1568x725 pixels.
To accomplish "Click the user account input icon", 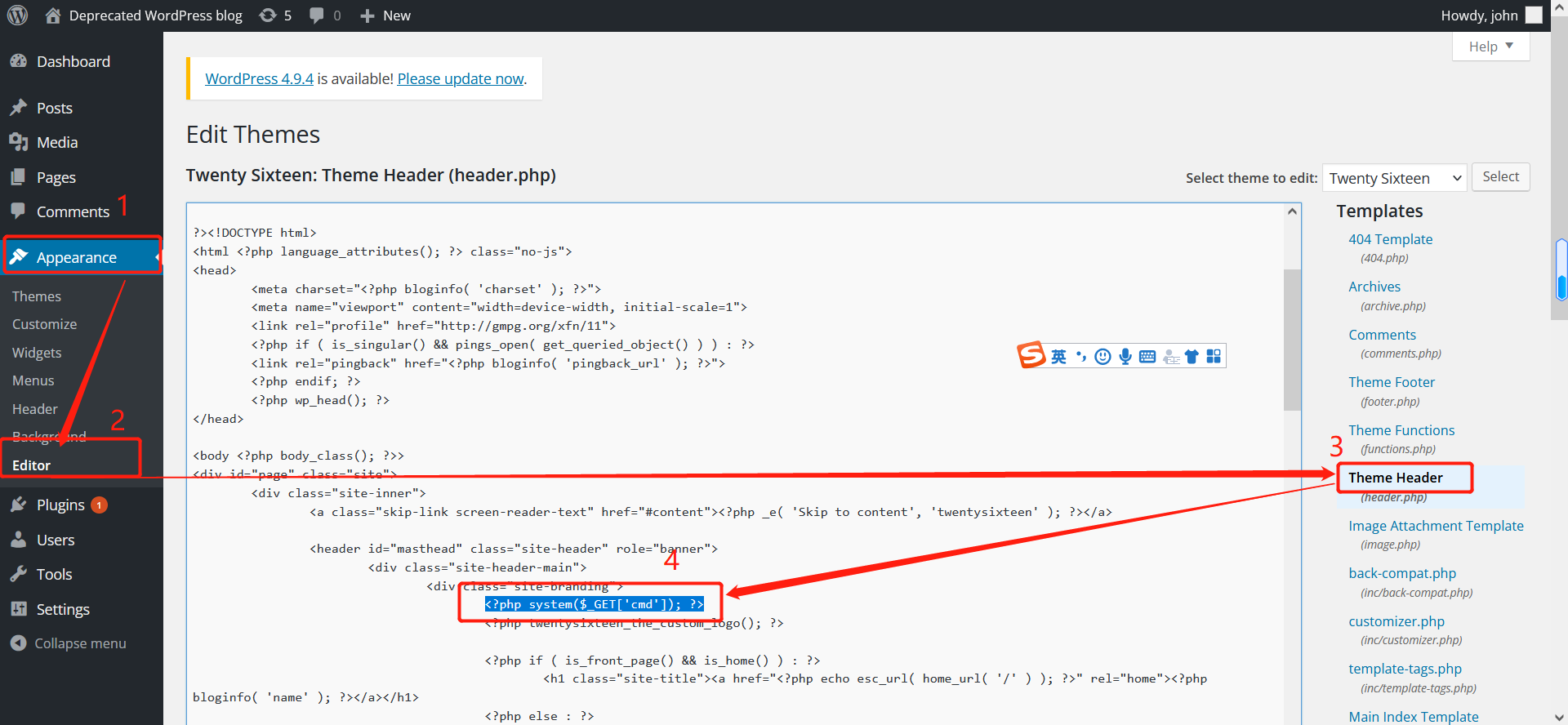I will click(x=1171, y=356).
